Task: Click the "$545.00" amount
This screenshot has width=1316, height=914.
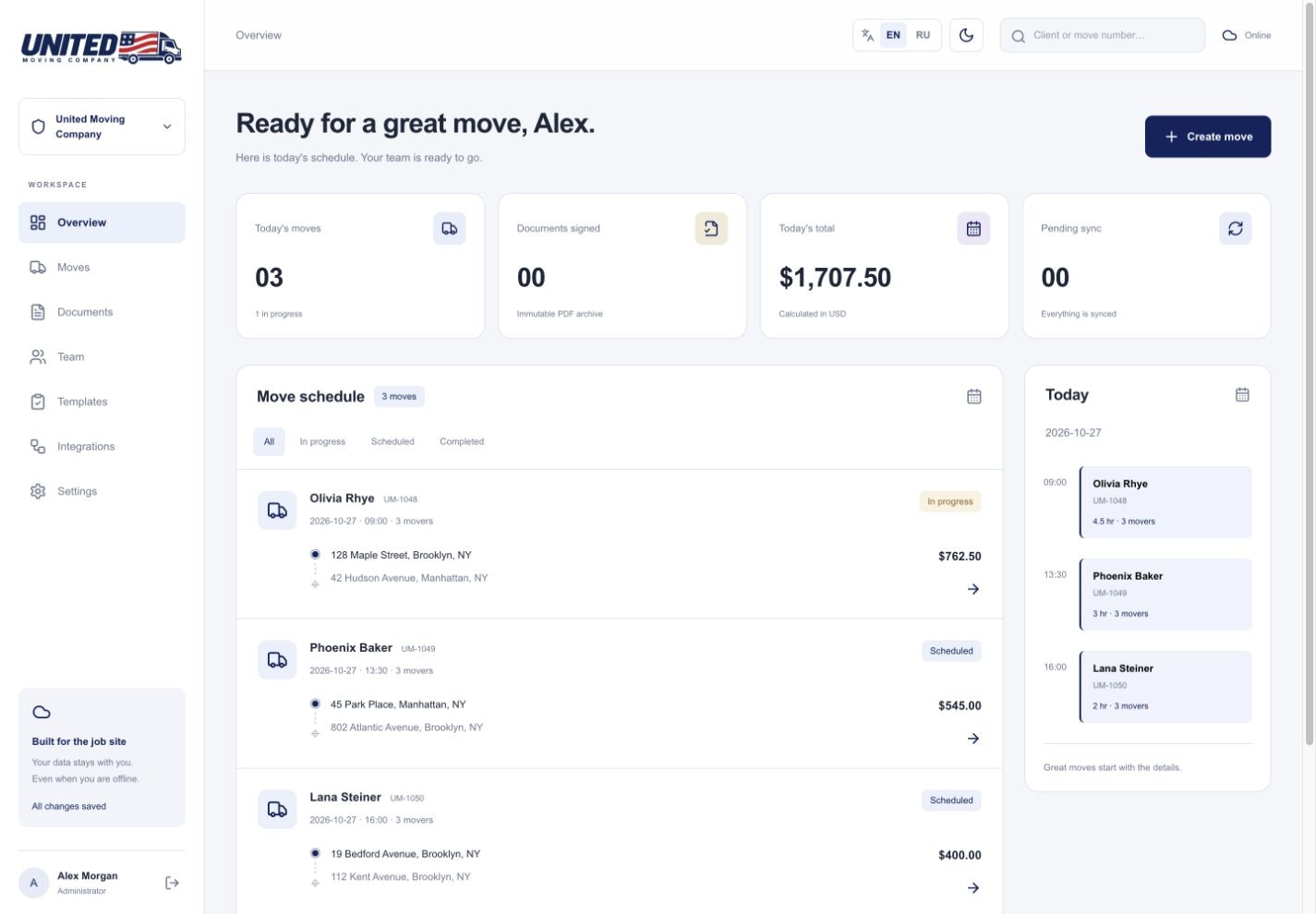Action: pos(960,705)
